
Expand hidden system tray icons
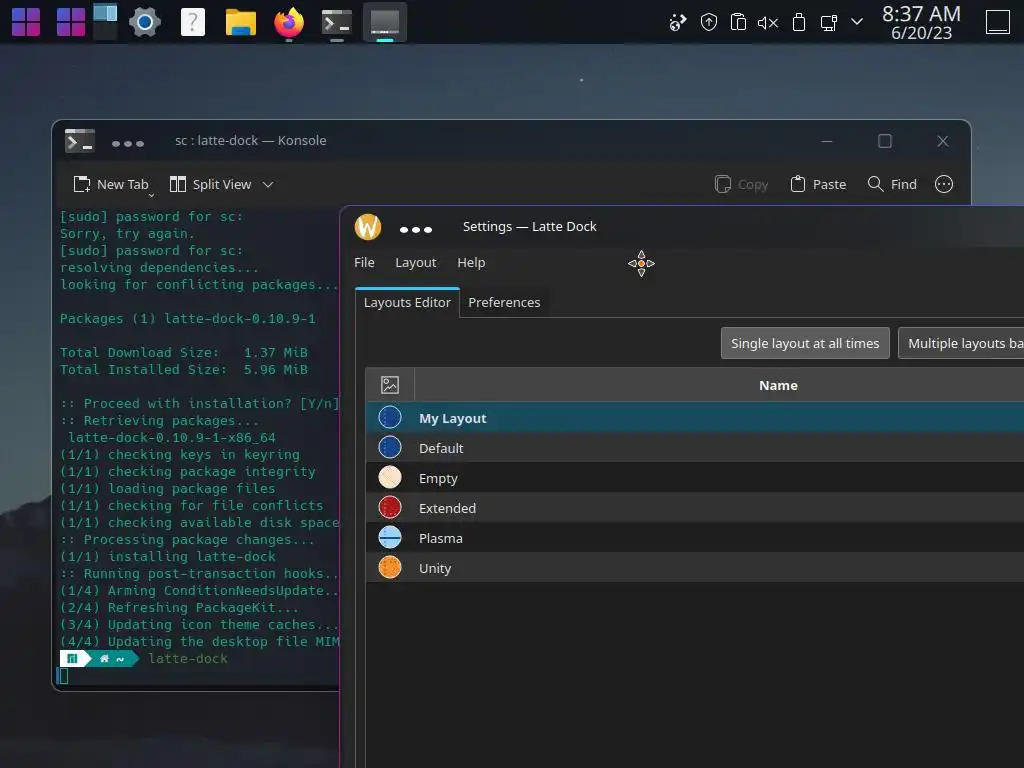(857, 22)
